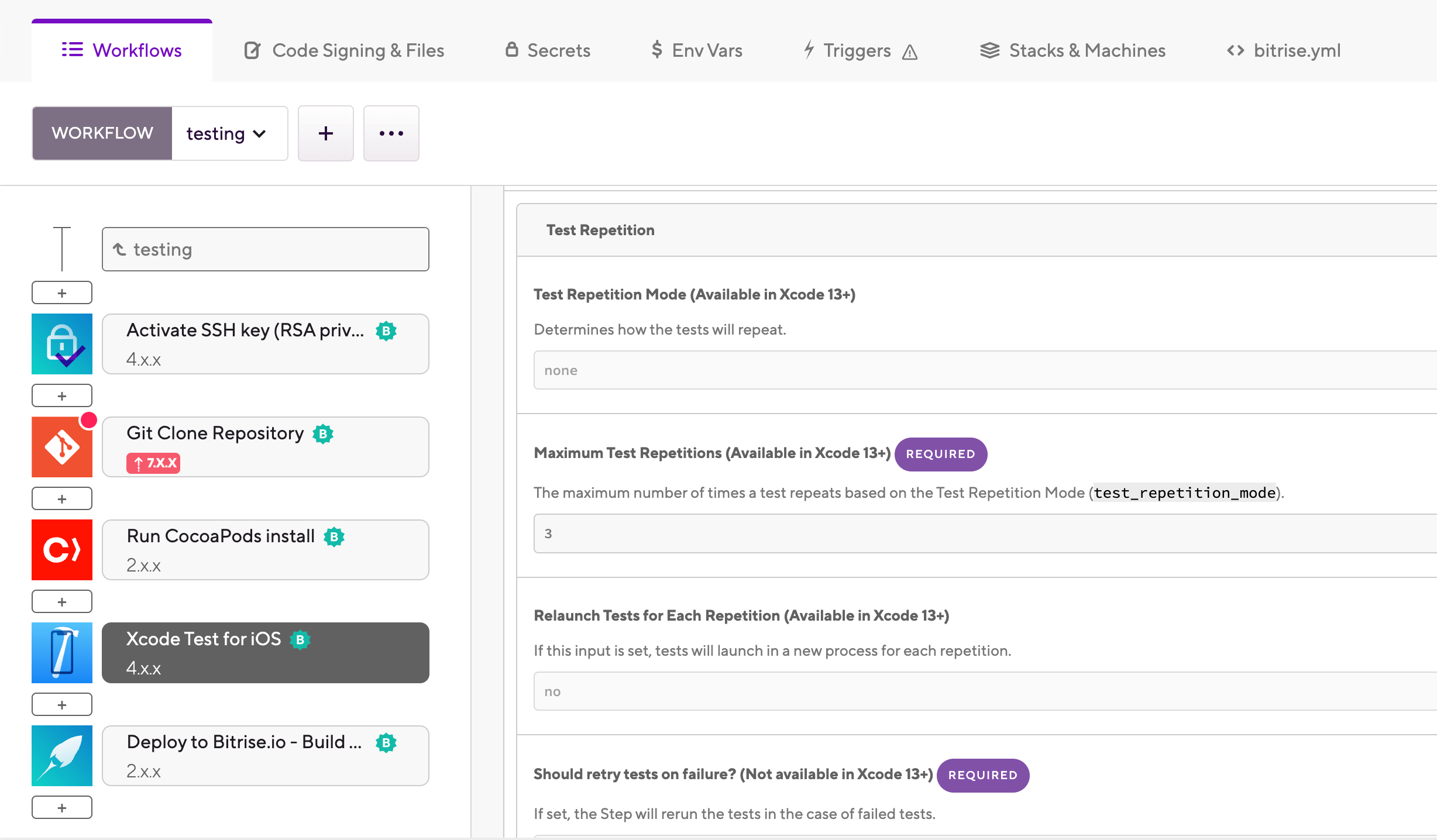Switch to Code Signing & Files tab
The image size is (1437, 840).
coord(344,51)
